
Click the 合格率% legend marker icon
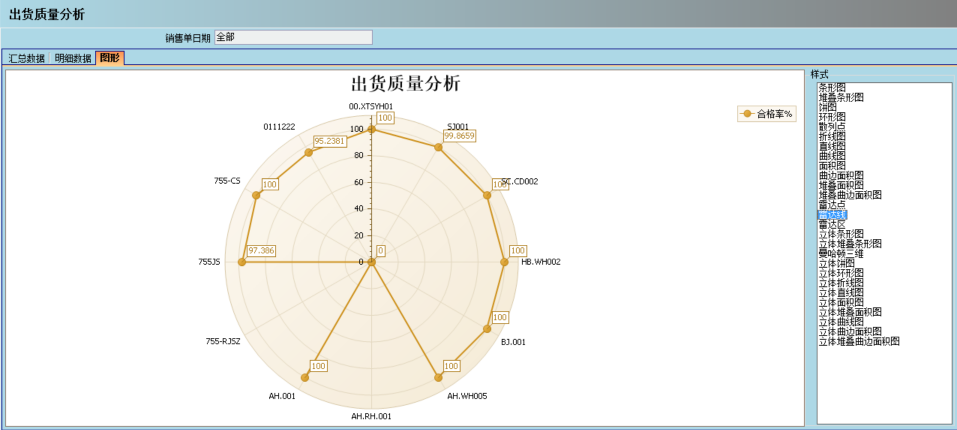coord(746,114)
